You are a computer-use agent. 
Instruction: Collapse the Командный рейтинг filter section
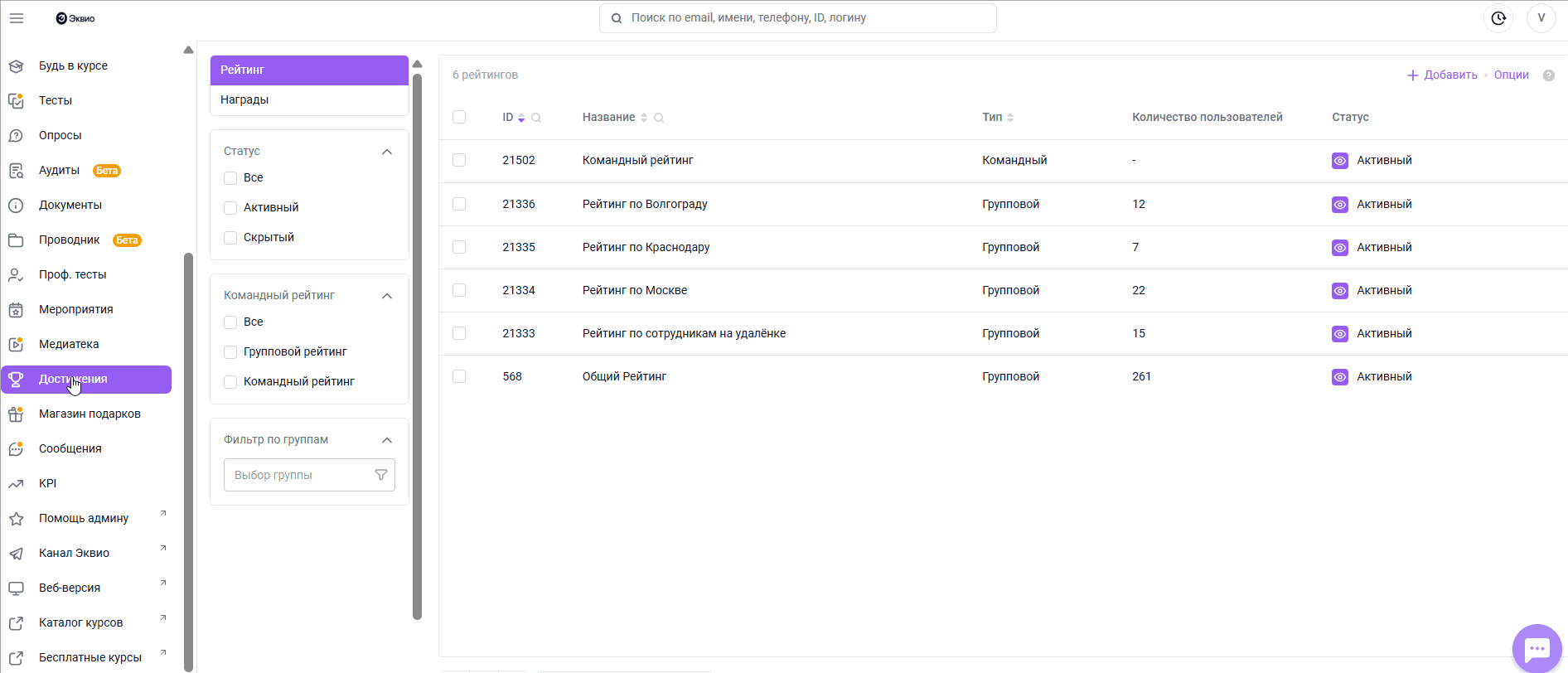[x=387, y=296]
